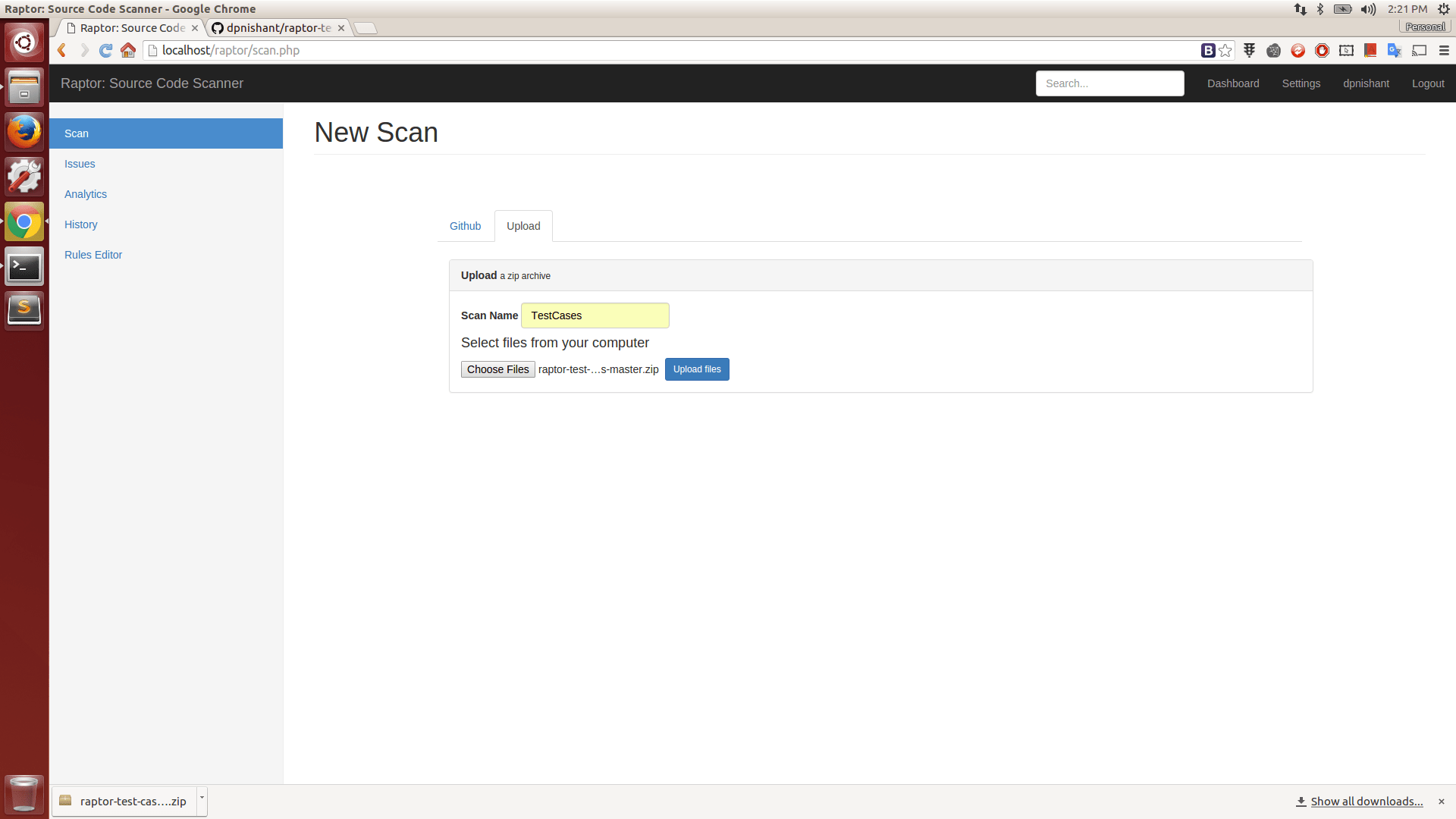Click the Google Translate extension icon
This screenshot has width=1456, height=819.
point(1394,50)
